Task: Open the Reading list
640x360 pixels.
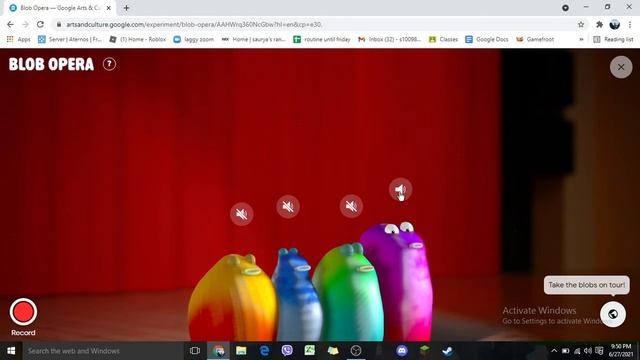Action: [613, 39]
